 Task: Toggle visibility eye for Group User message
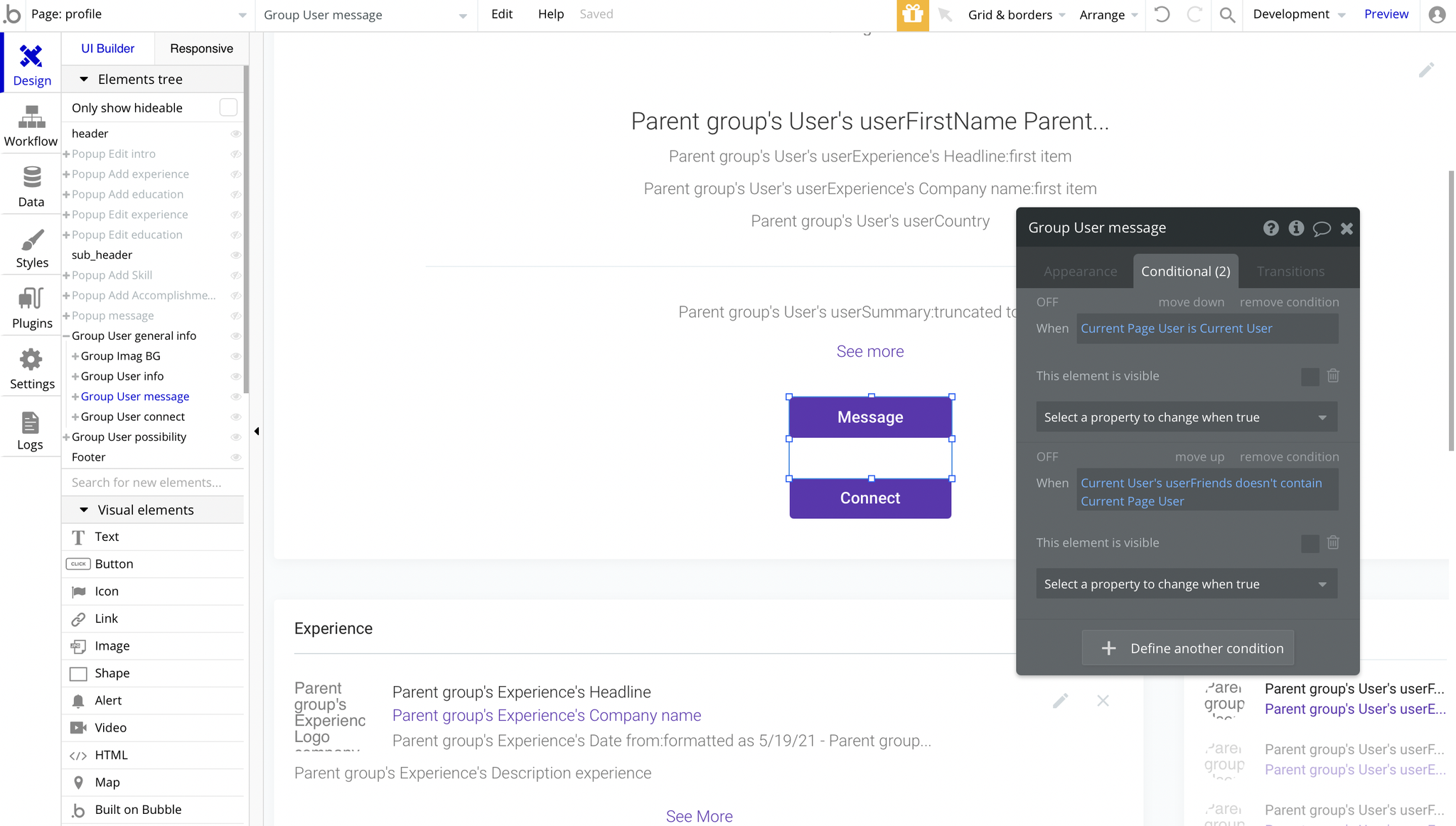click(236, 397)
